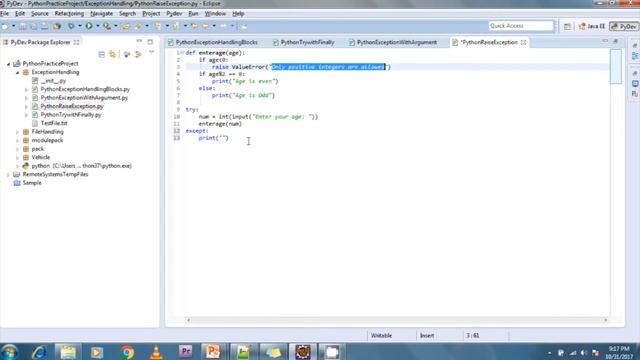This screenshot has height=360, width=640.
Task: Click the Run external tools icon
Action: [107, 26]
